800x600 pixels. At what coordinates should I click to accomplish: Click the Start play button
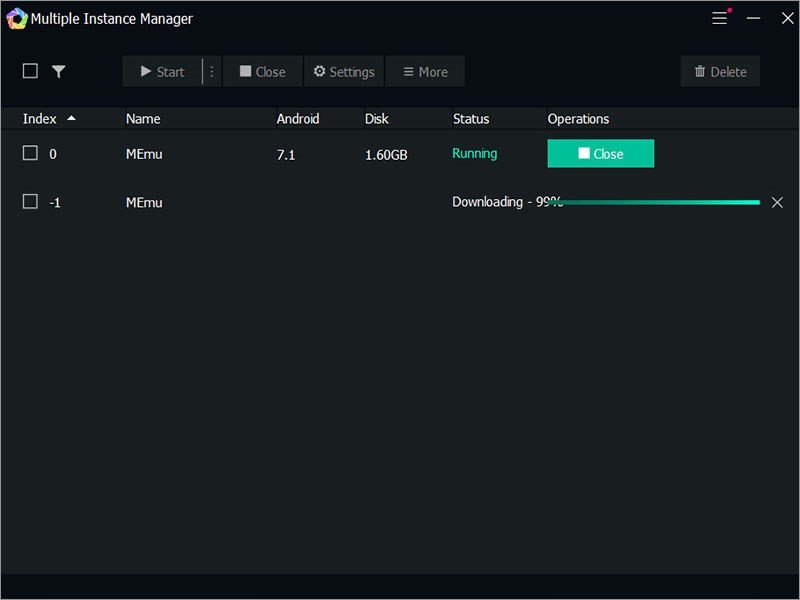[x=162, y=71]
